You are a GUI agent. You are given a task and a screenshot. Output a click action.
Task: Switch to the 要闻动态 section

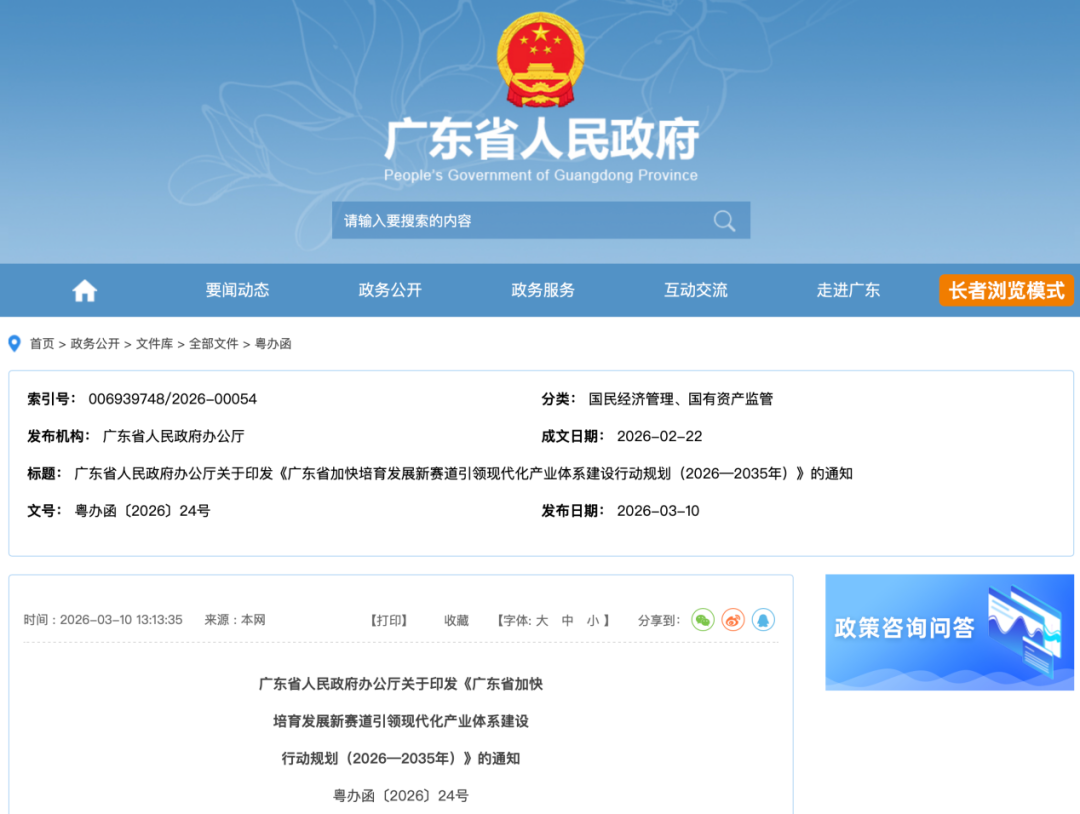236,290
